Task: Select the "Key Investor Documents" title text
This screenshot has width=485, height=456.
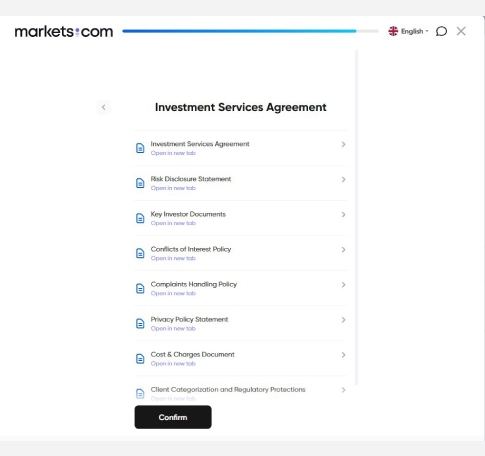Action: click(x=188, y=214)
